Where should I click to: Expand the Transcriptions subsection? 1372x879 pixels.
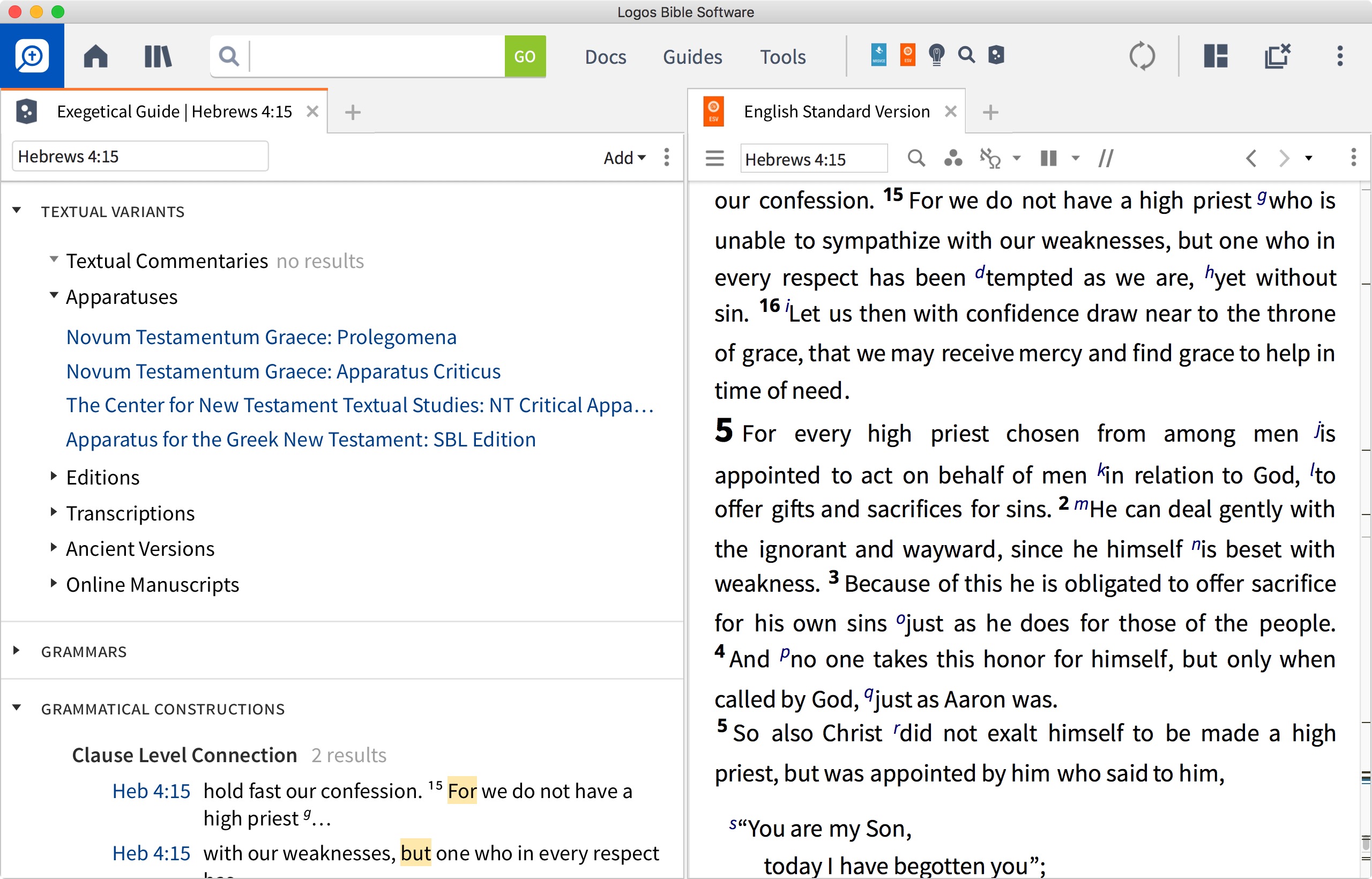[x=54, y=511]
